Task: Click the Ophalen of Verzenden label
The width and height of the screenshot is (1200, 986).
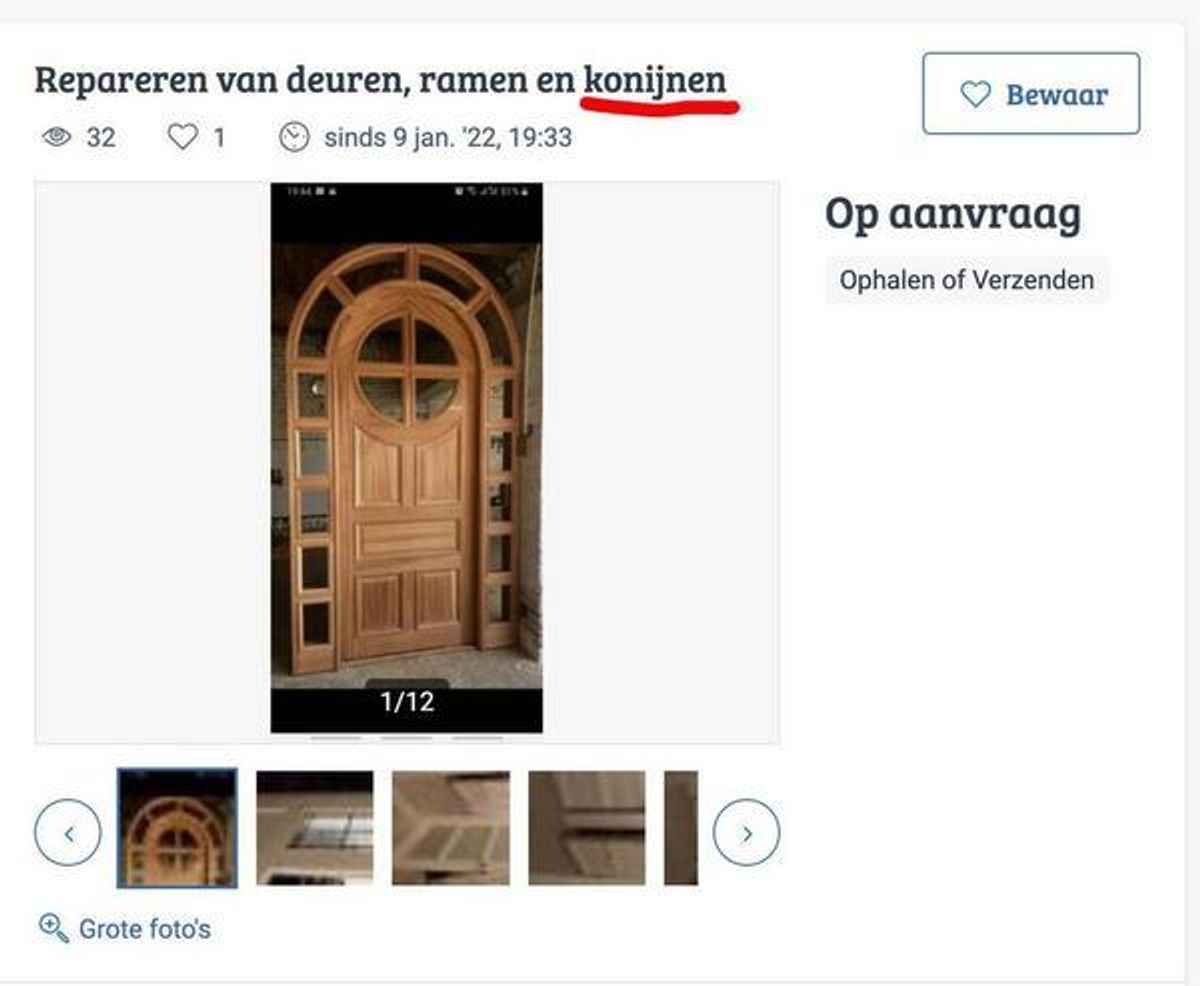Action: pos(967,280)
